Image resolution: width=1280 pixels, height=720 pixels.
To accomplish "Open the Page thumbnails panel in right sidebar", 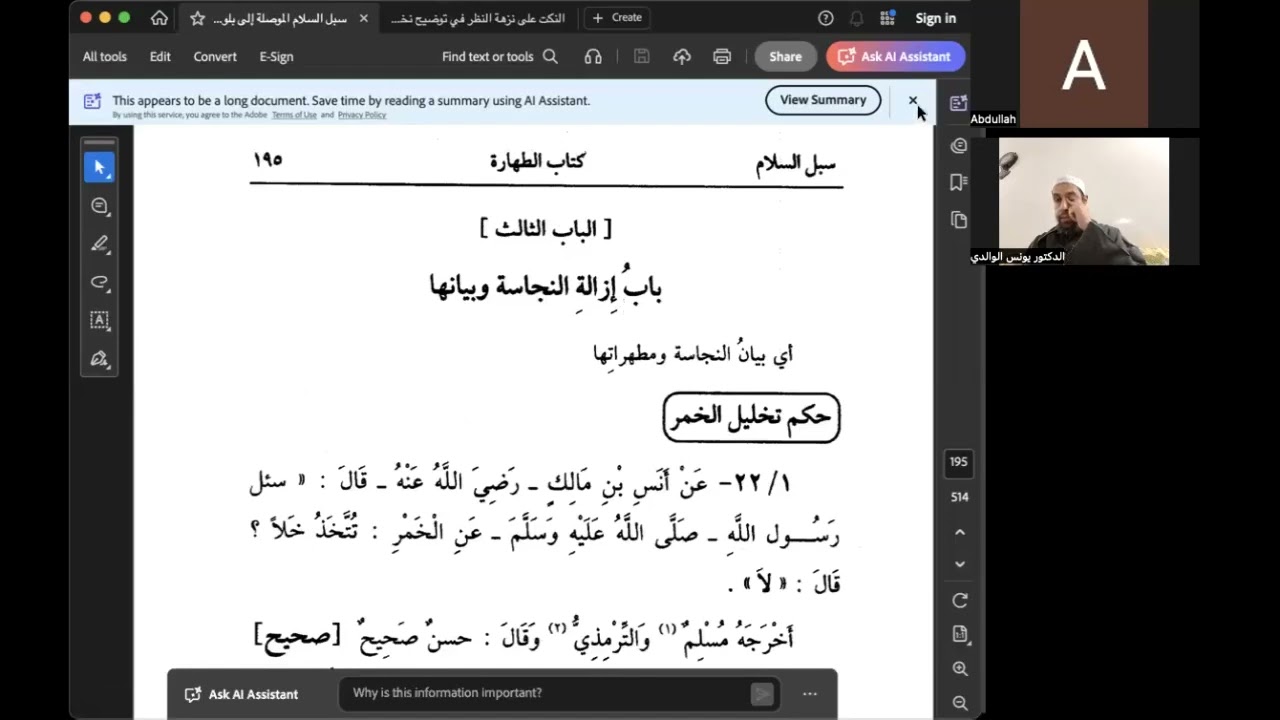I will [x=958, y=220].
